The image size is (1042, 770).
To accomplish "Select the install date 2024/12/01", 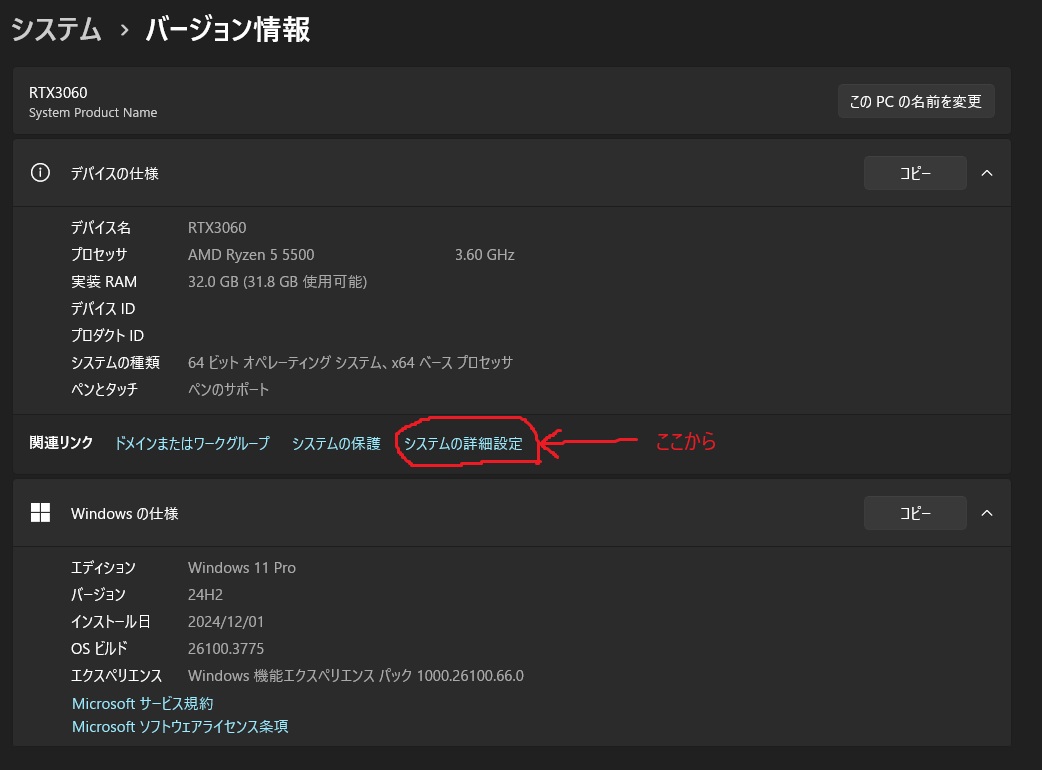I will pos(226,621).
